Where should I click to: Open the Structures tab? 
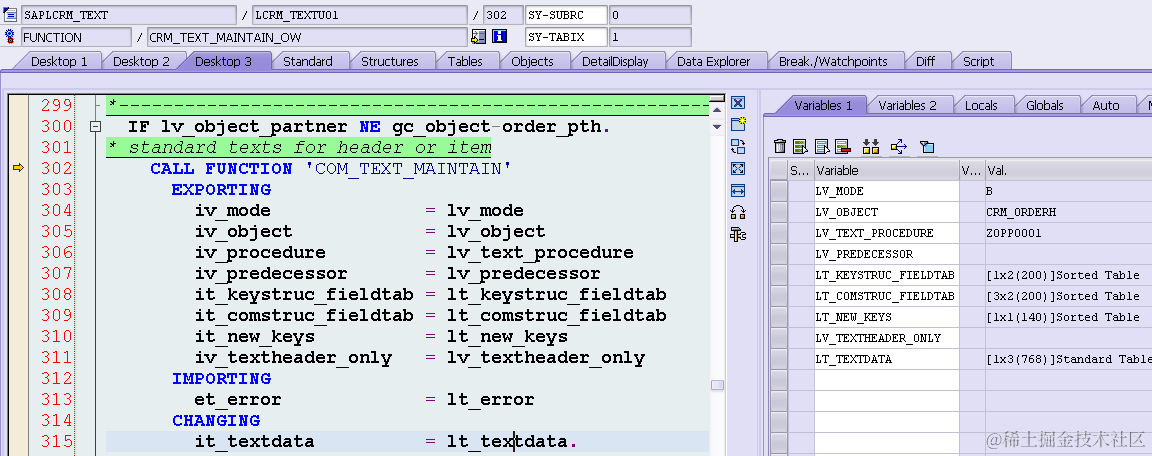click(389, 62)
